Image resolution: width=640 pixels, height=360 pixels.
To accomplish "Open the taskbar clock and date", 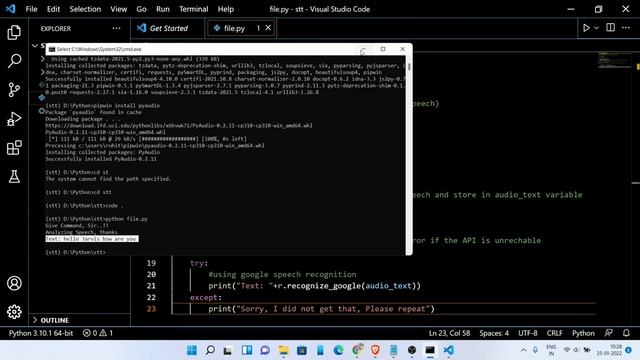I will [x=609, y=350].
